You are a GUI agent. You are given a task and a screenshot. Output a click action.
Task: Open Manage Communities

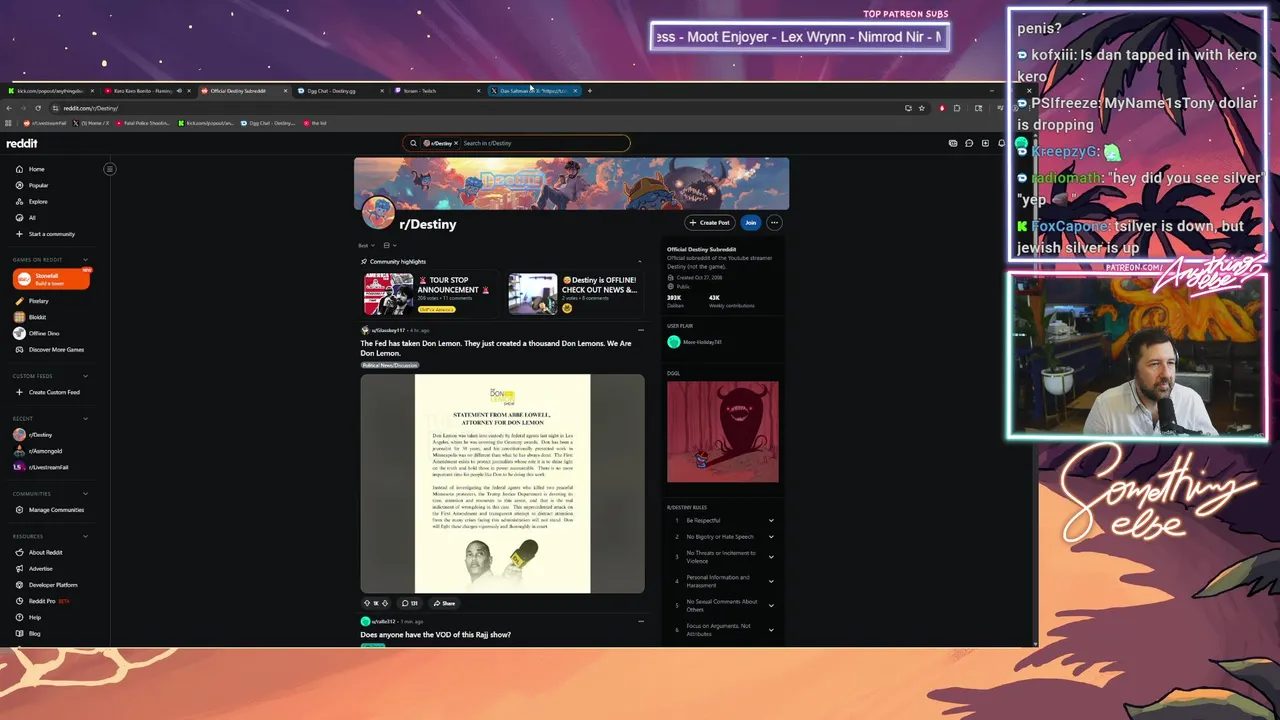pos(56,510)
